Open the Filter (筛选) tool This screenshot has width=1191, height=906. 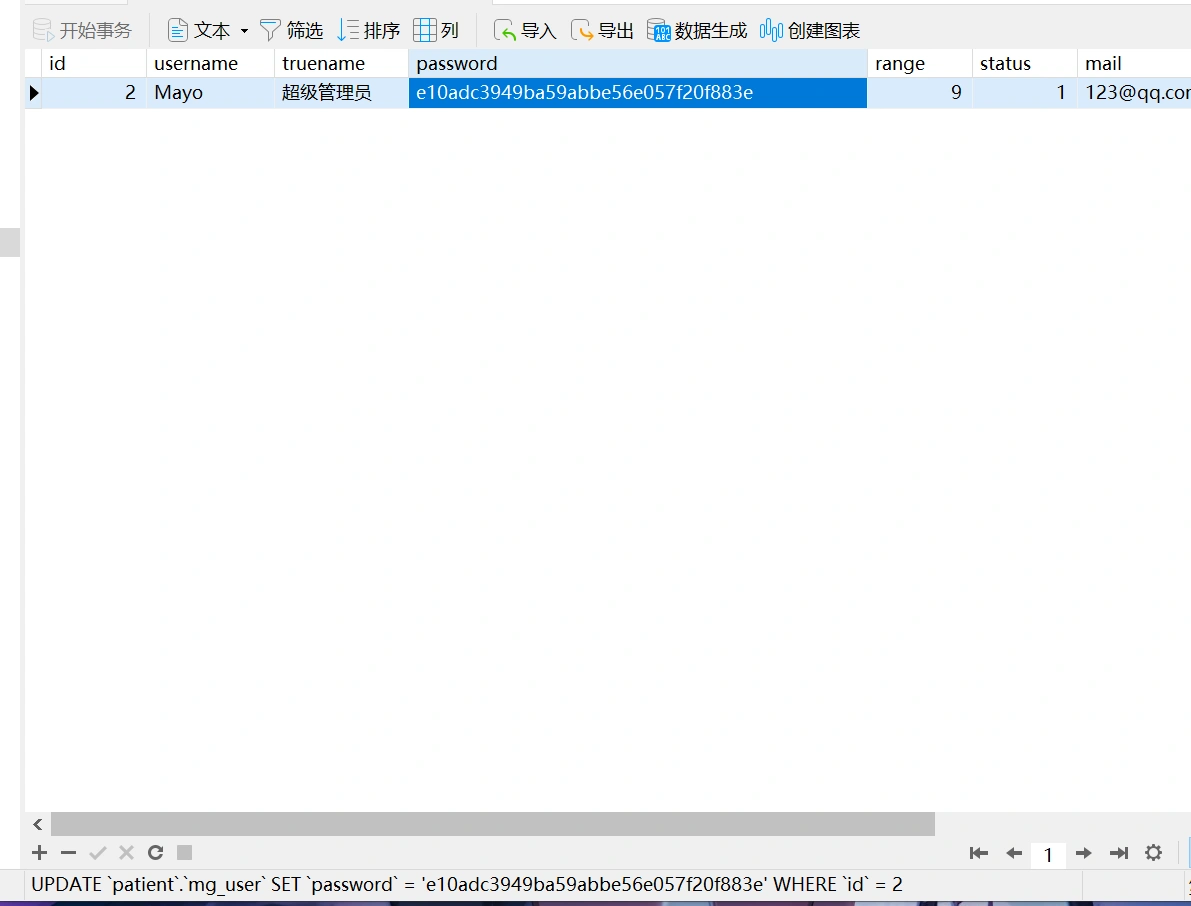(x=271, y=31)
